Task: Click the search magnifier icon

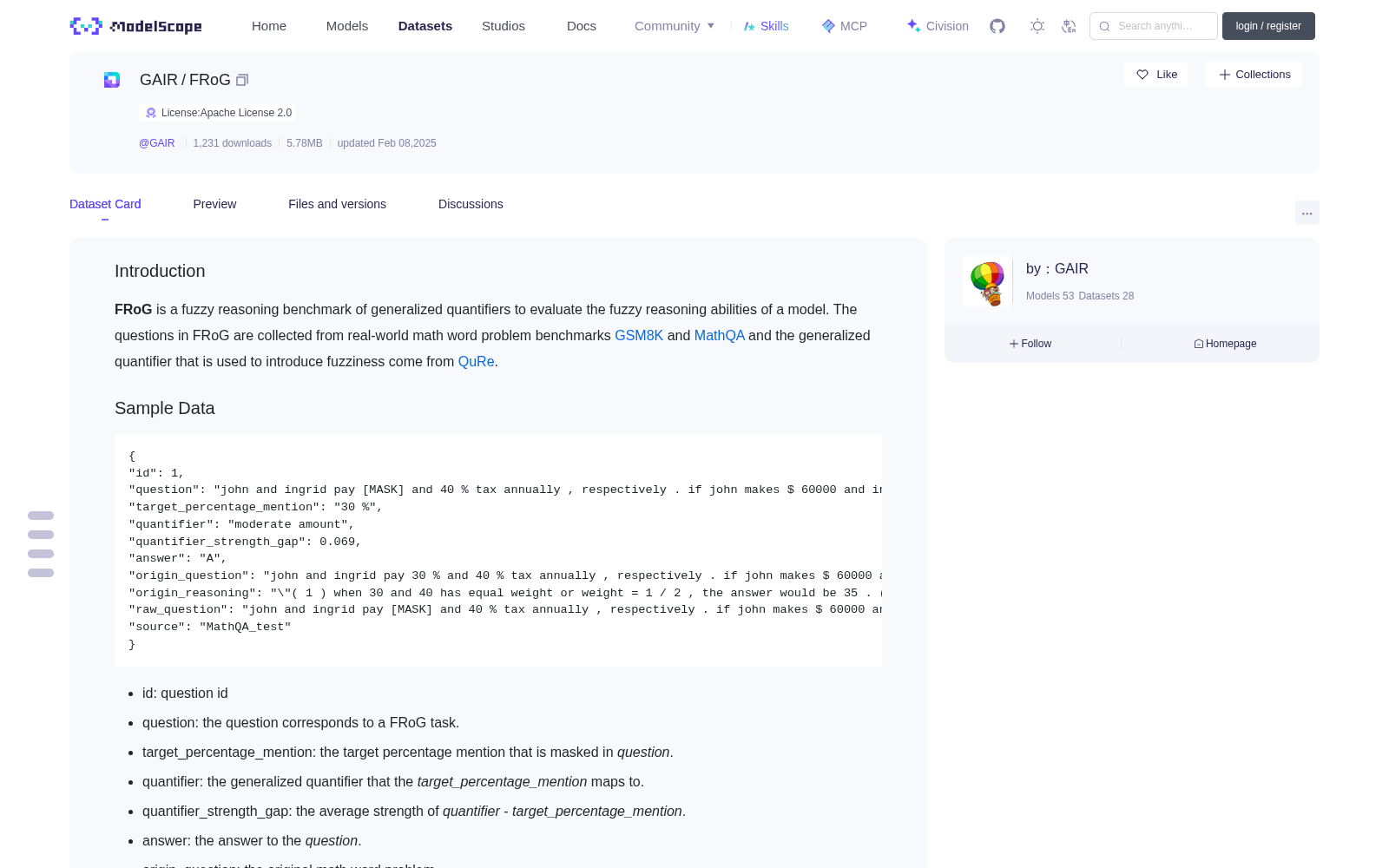Action: [1104, 26]
